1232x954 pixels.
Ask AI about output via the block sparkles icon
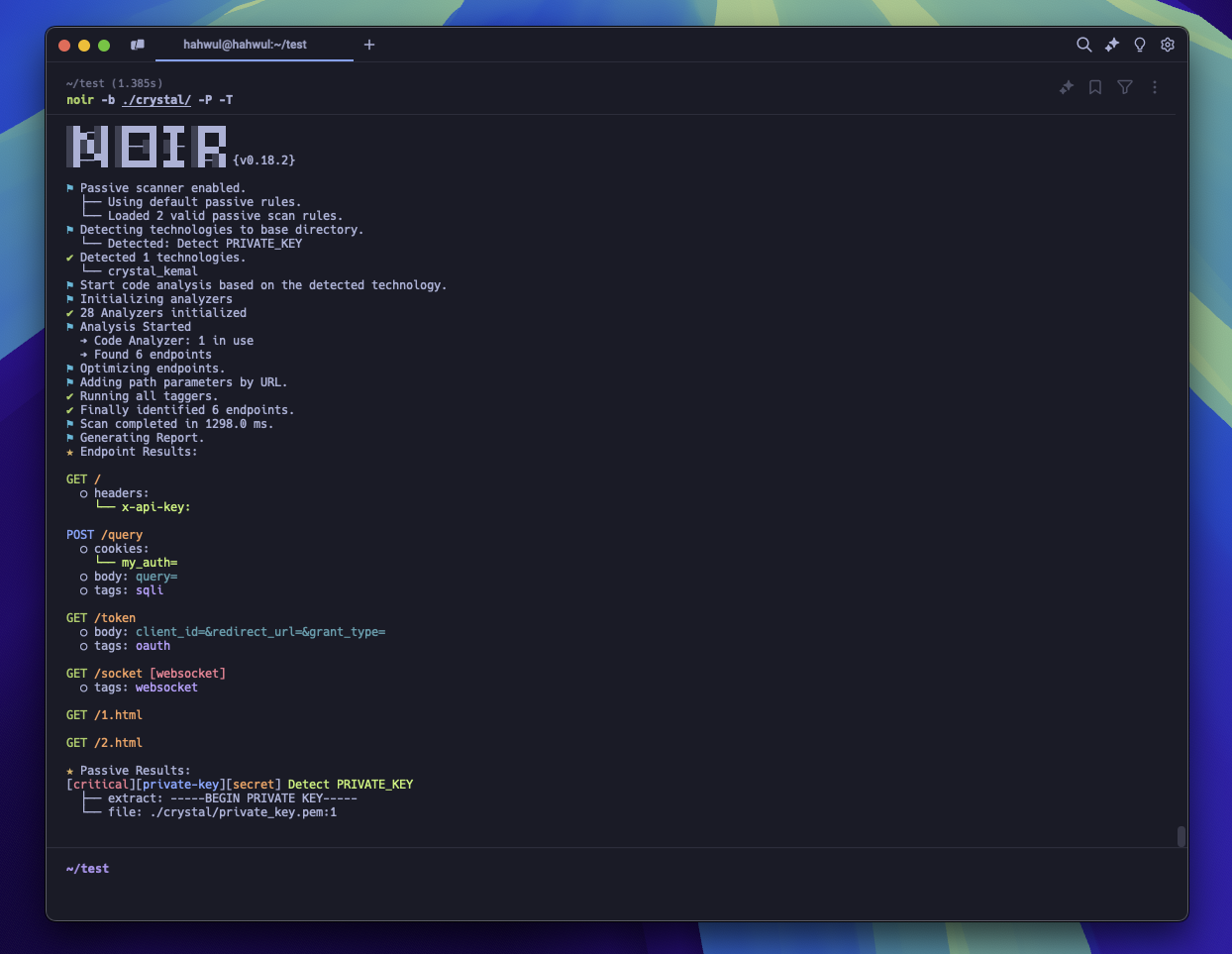(x=1067, y=87)
